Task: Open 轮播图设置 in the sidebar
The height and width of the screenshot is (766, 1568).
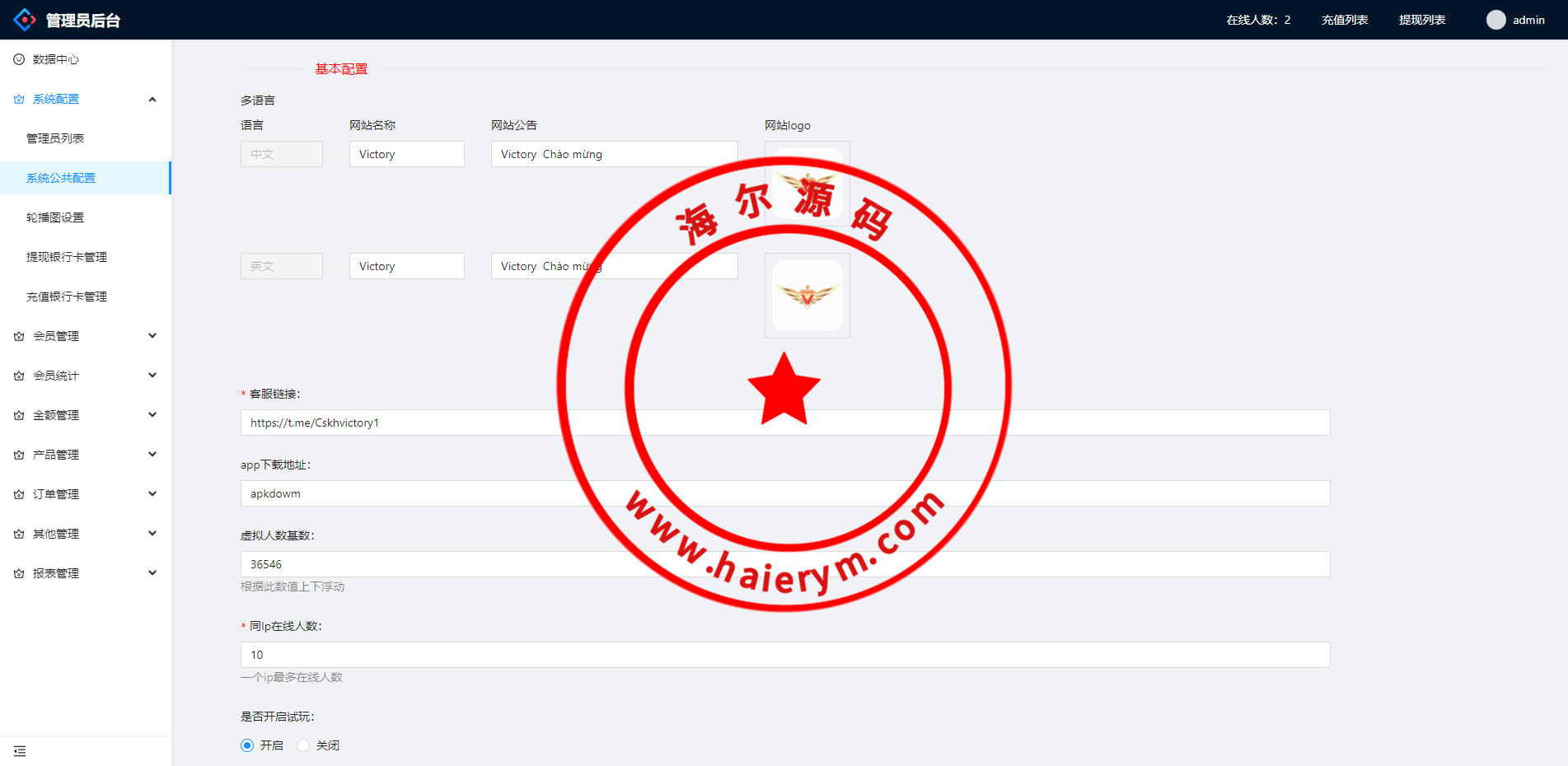Action: coord(55,217)
